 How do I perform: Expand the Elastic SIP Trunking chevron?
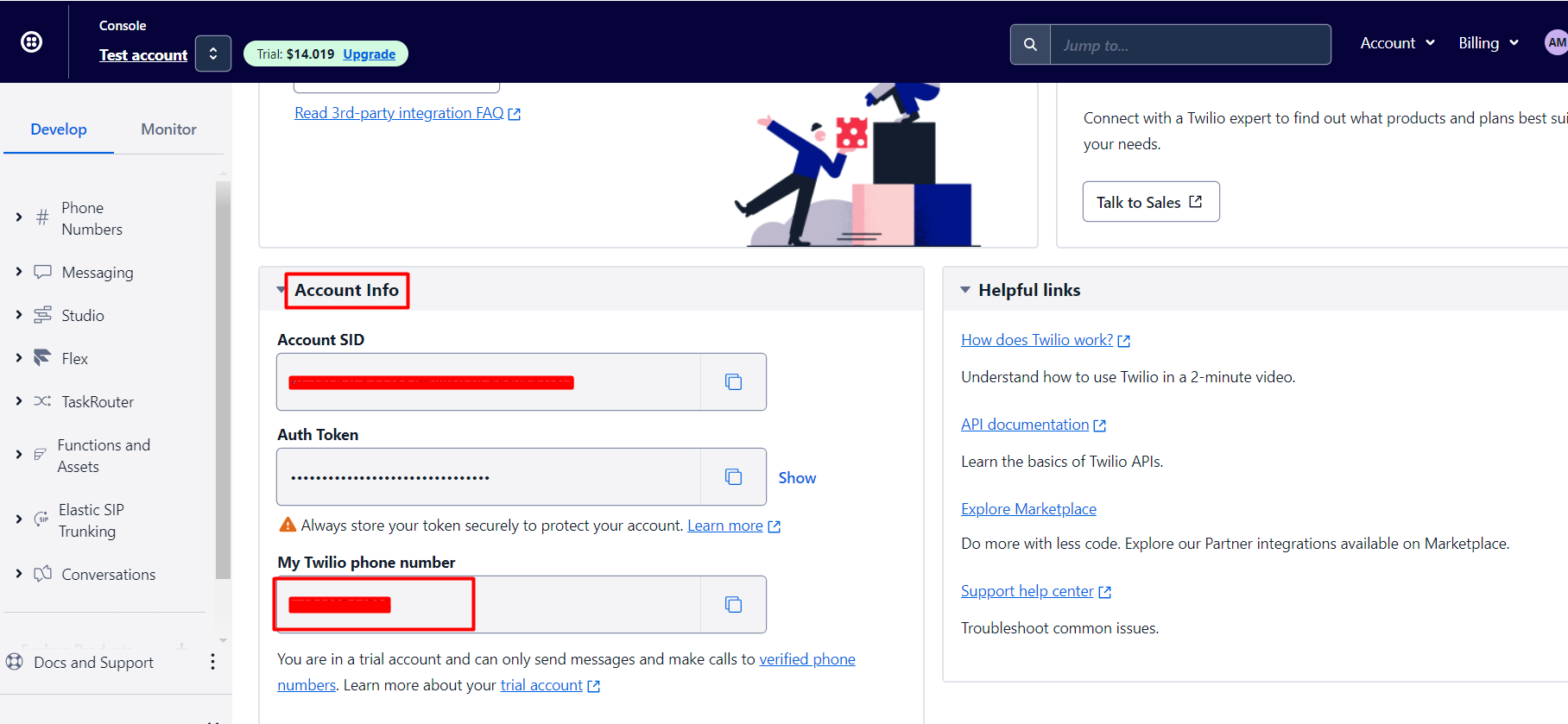pyautogui.click(x=19, y=519)
